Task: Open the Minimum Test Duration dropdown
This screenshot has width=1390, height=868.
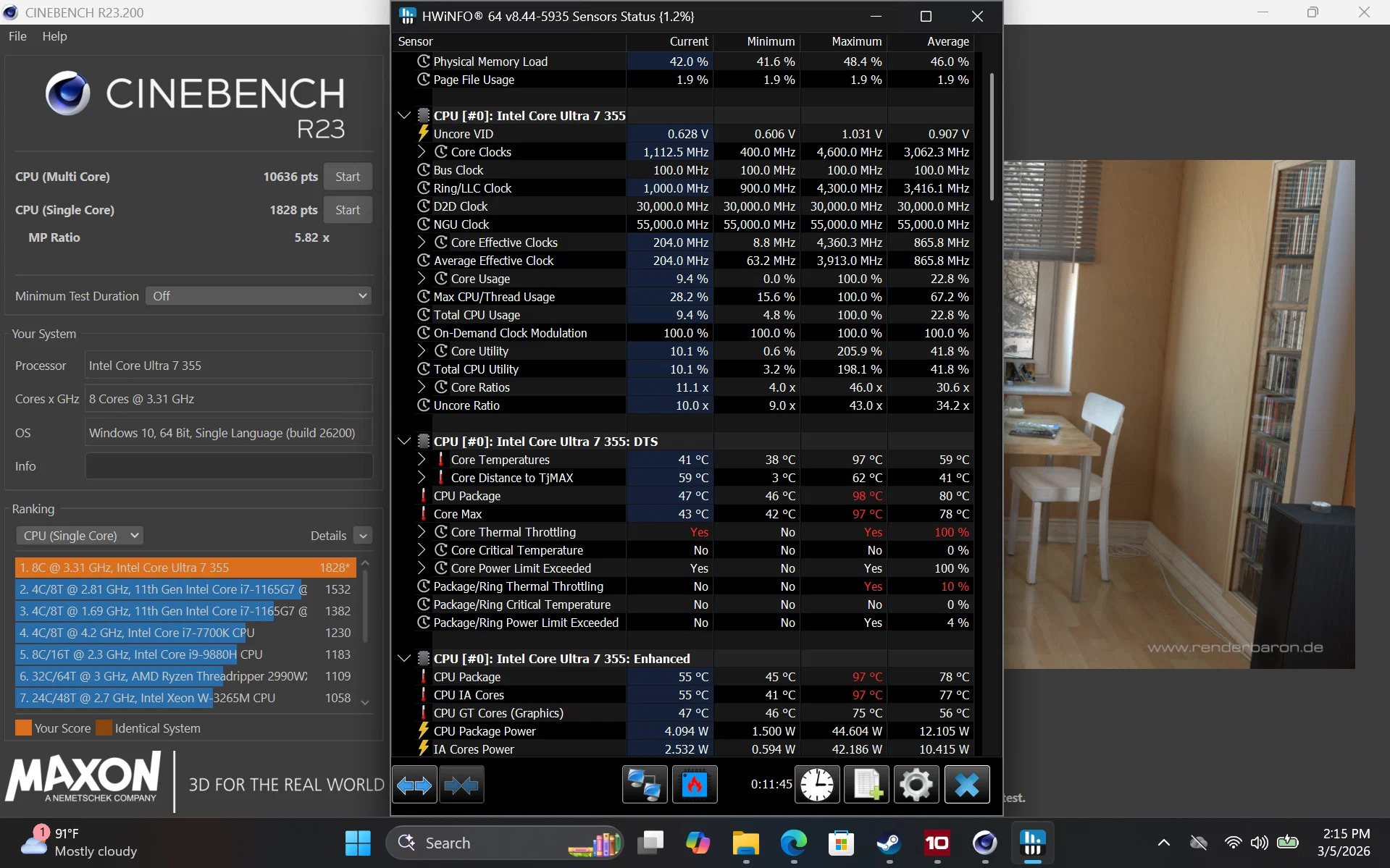Action: coord(259,296)
